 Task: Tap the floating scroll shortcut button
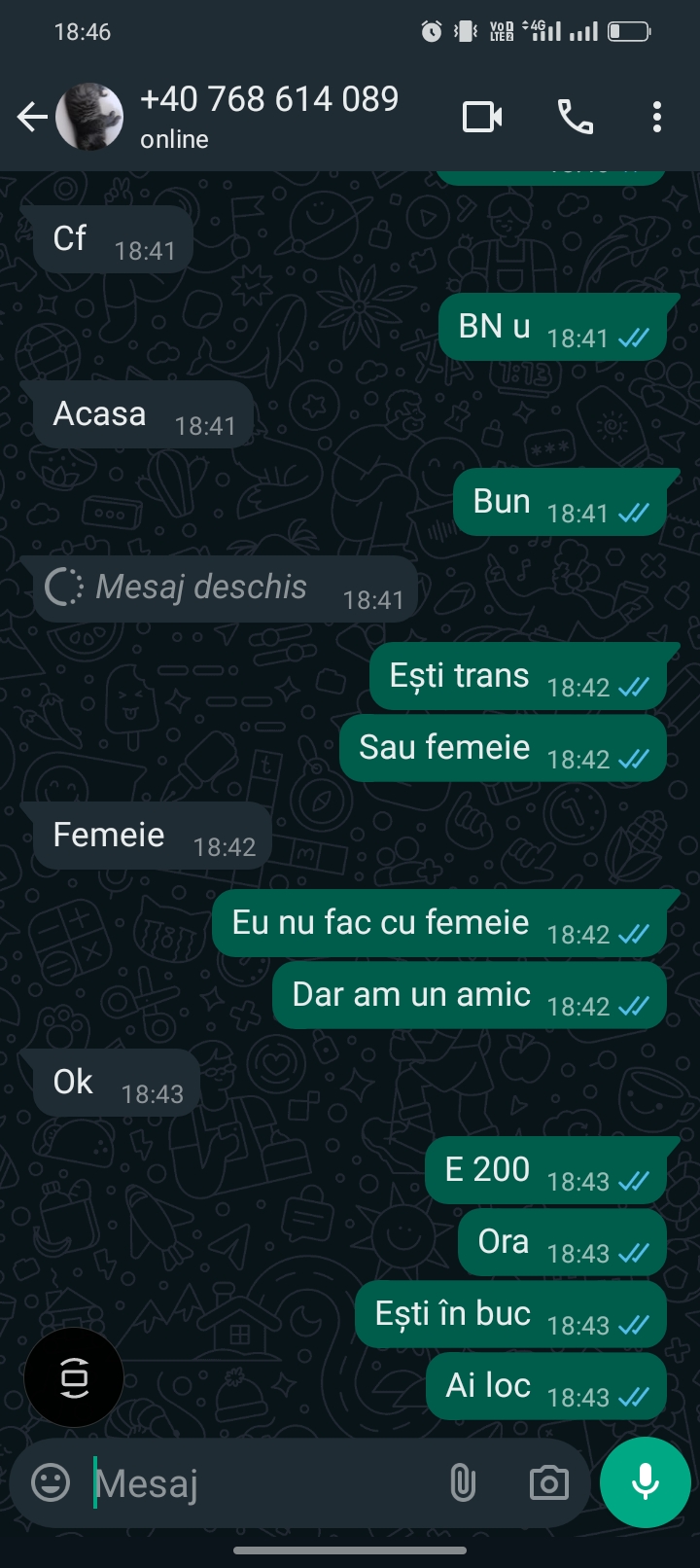(x=73, y=1377)
